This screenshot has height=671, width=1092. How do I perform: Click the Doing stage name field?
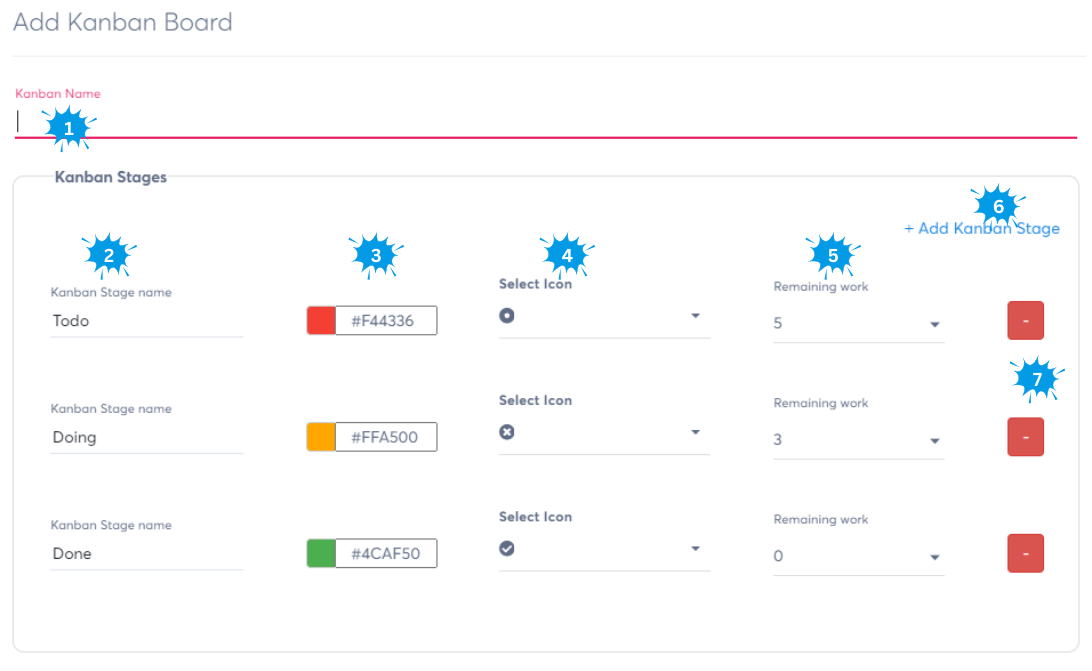[x=146, y=437]
